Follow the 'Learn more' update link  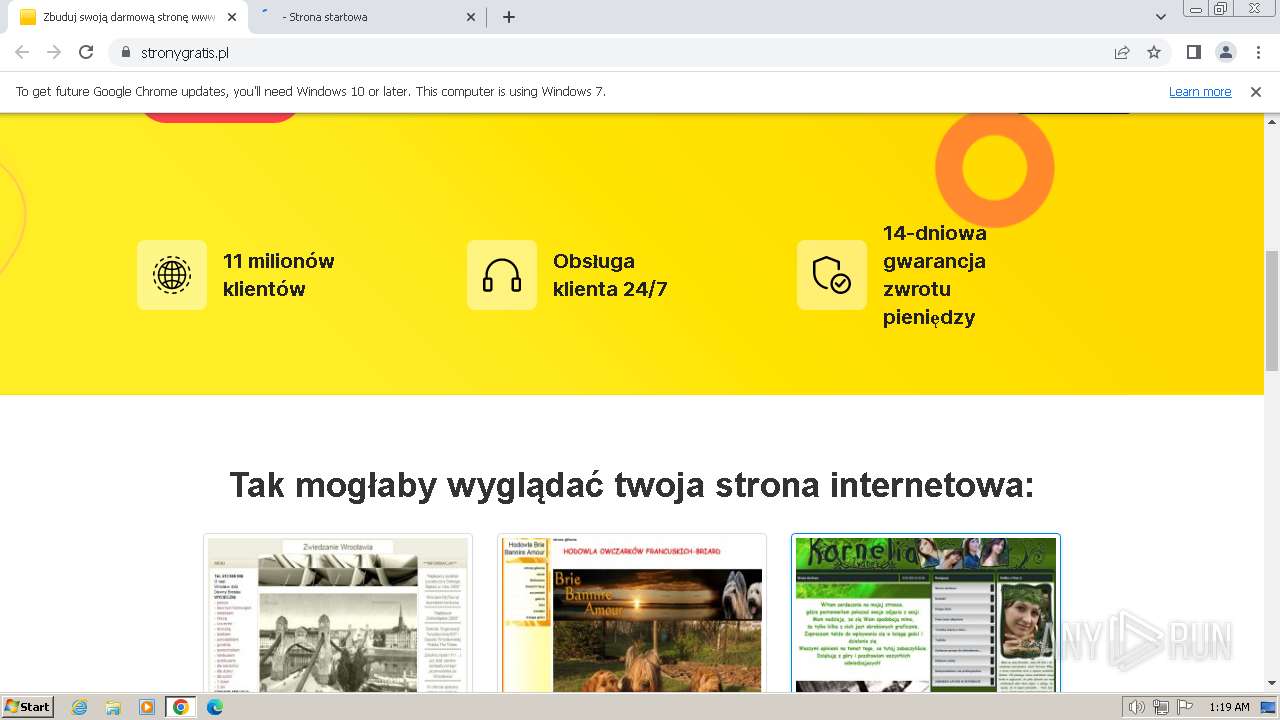pos(1200,92)
